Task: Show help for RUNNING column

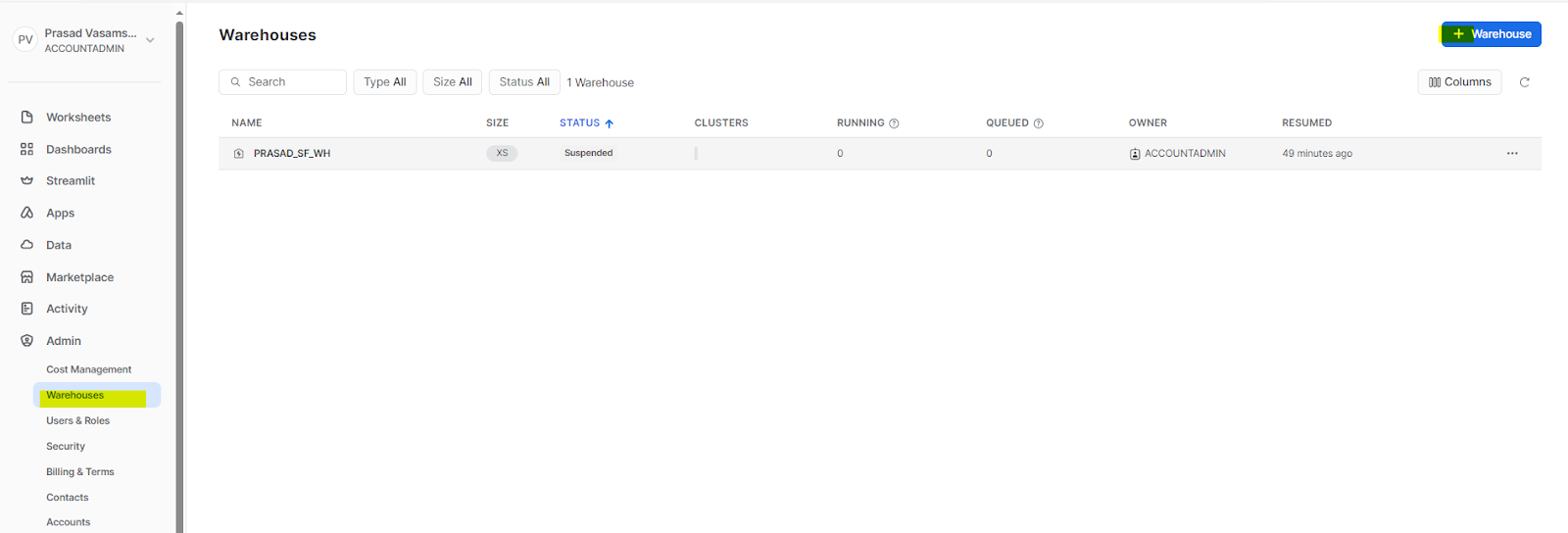Action: click(x=894, y=123)
